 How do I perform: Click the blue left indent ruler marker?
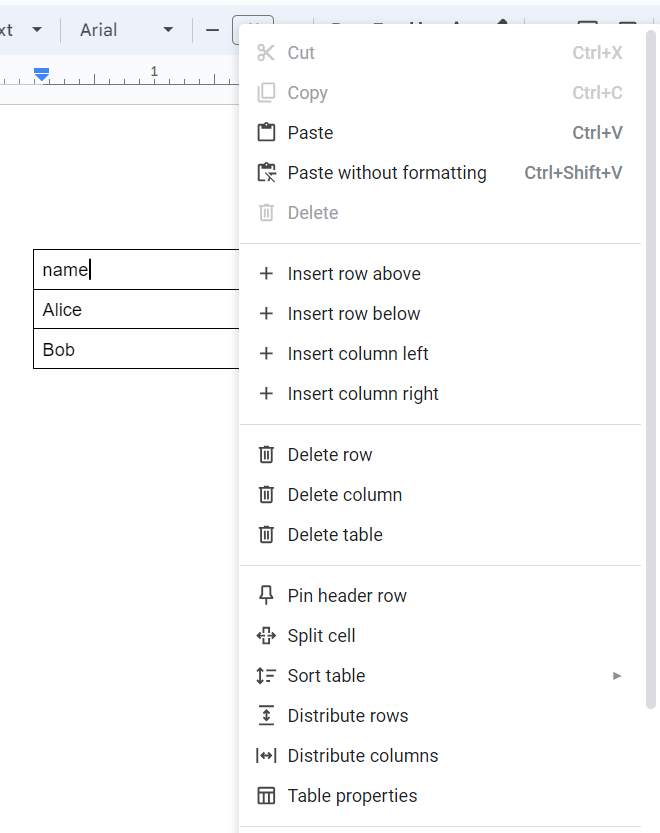(x=42, y=74)
